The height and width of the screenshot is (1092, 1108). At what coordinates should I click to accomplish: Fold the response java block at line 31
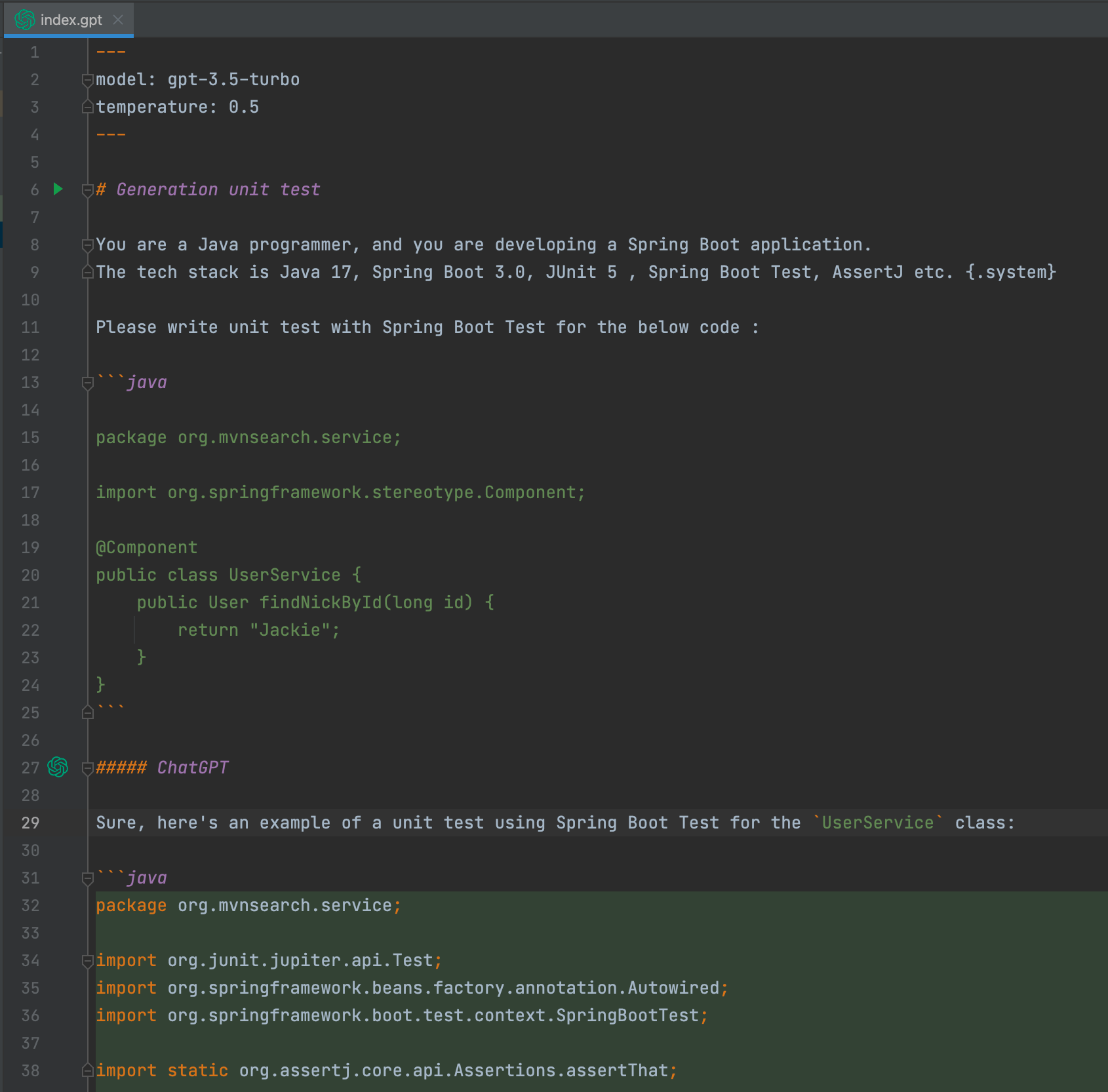[x=87, y=878]
